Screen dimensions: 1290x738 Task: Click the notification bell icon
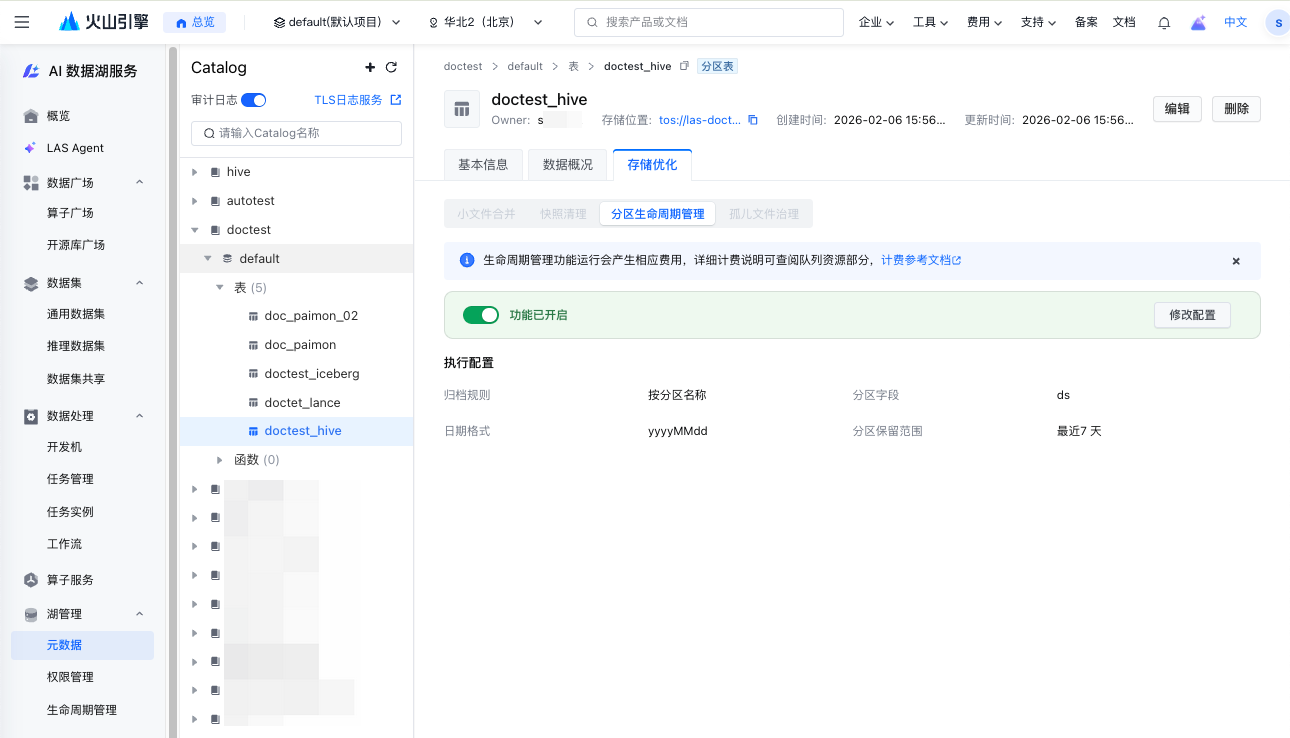pos(1164,22)
